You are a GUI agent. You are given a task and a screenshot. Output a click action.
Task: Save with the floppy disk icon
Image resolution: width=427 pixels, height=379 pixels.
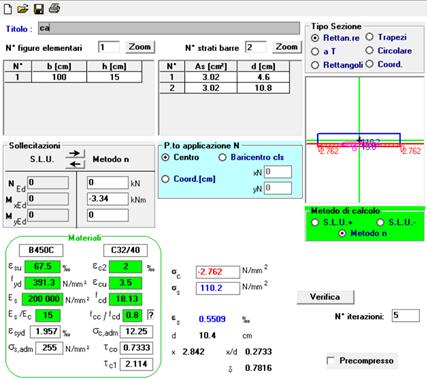pyautogui.click(x=39, y=9)
